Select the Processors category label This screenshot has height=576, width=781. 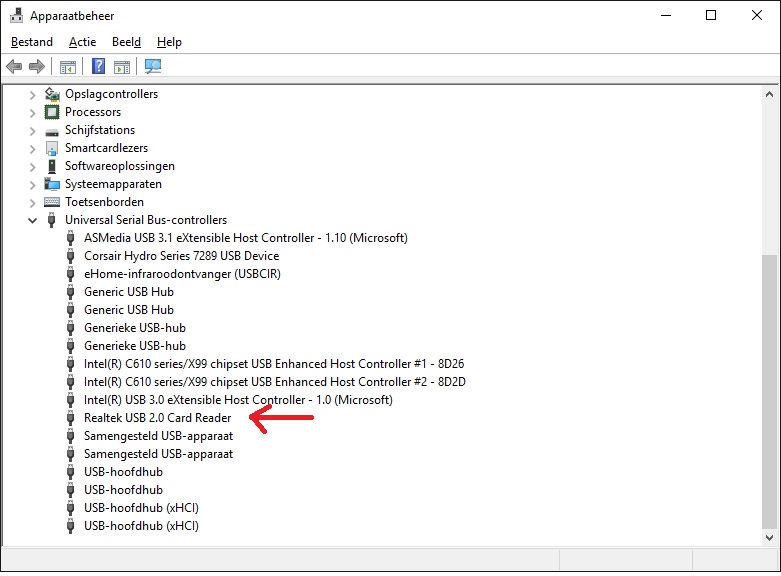coord(93,112)
